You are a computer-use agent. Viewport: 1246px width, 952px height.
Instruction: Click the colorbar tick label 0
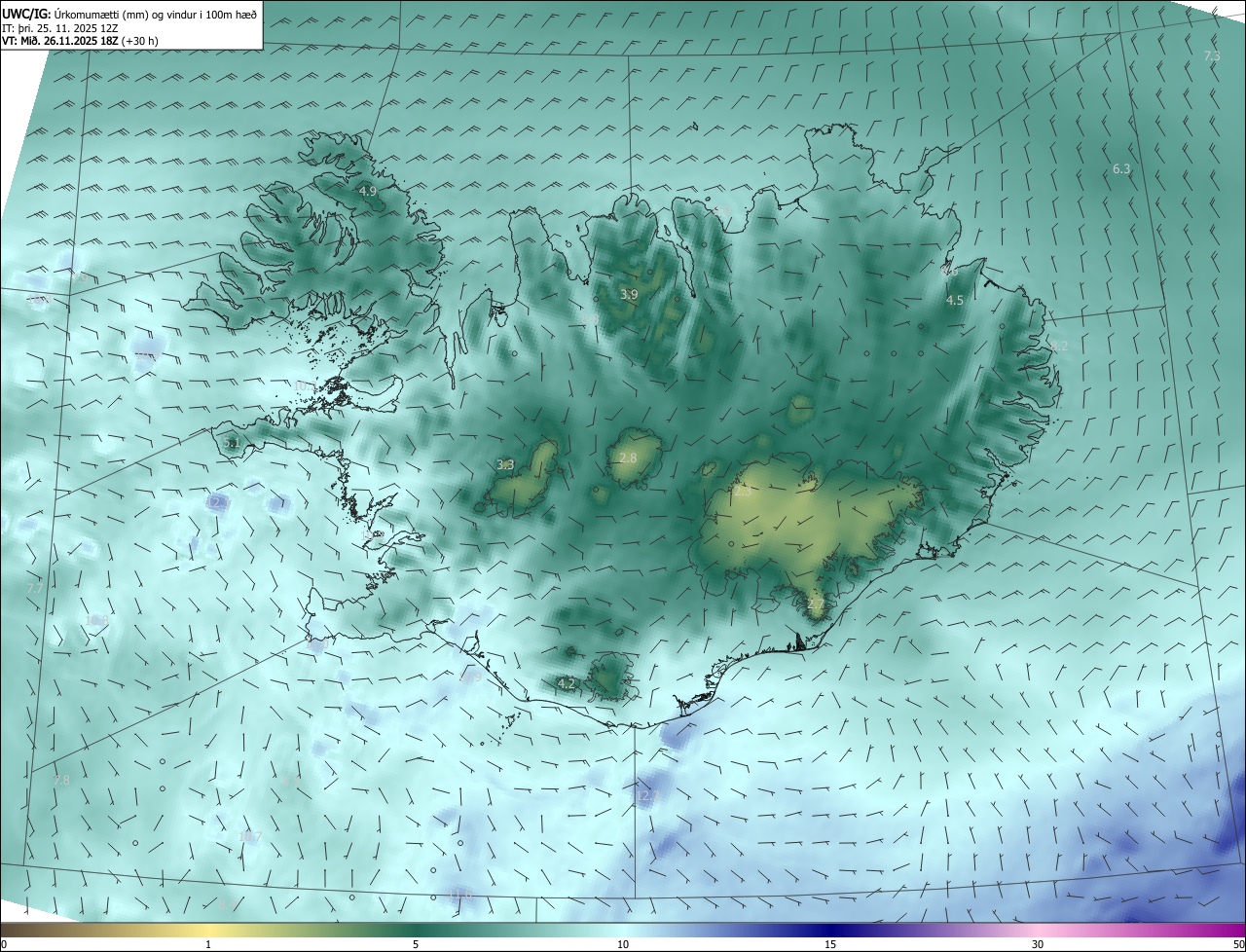coord(4,944)
